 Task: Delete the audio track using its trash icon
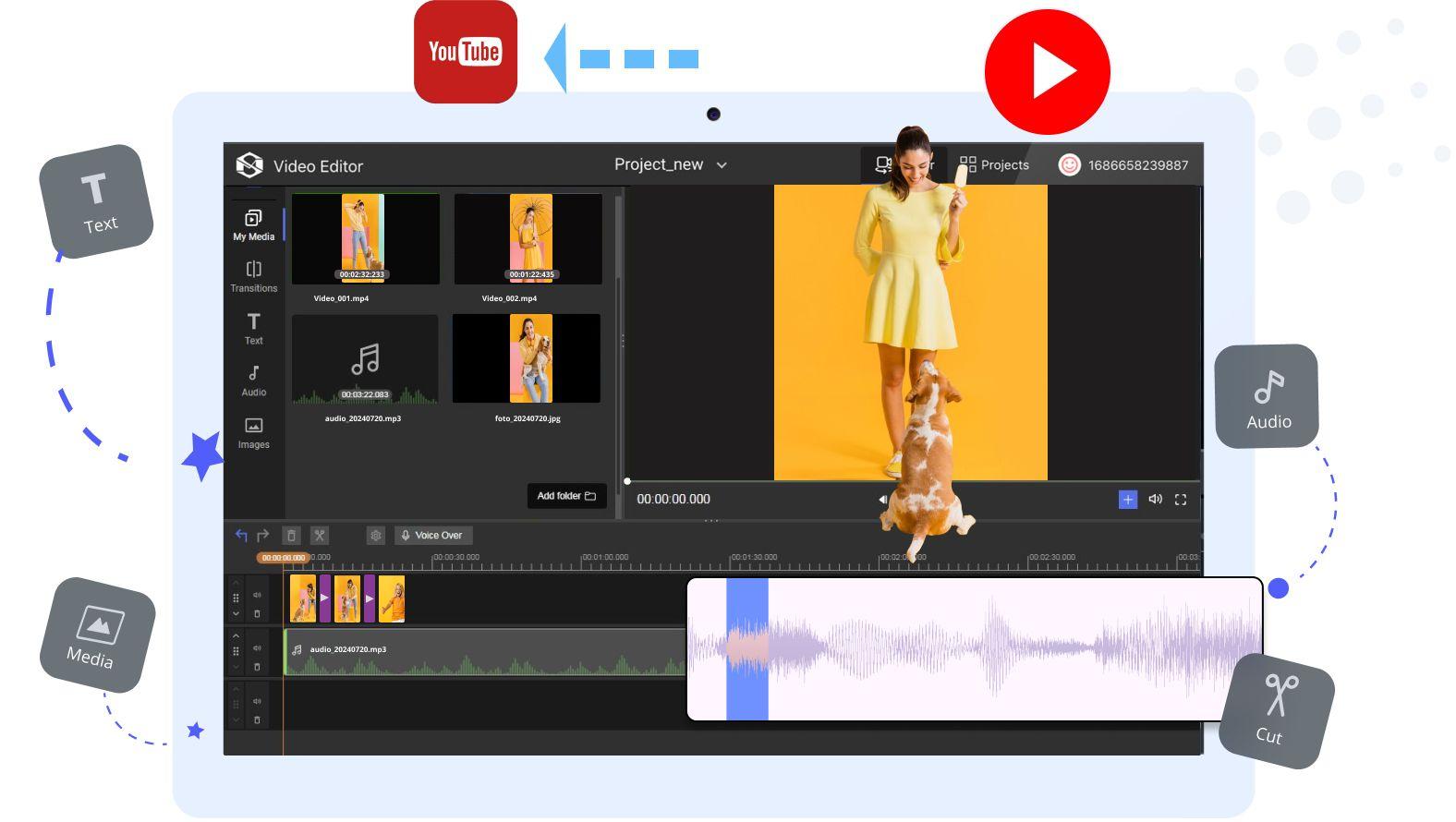pos(257,667)
